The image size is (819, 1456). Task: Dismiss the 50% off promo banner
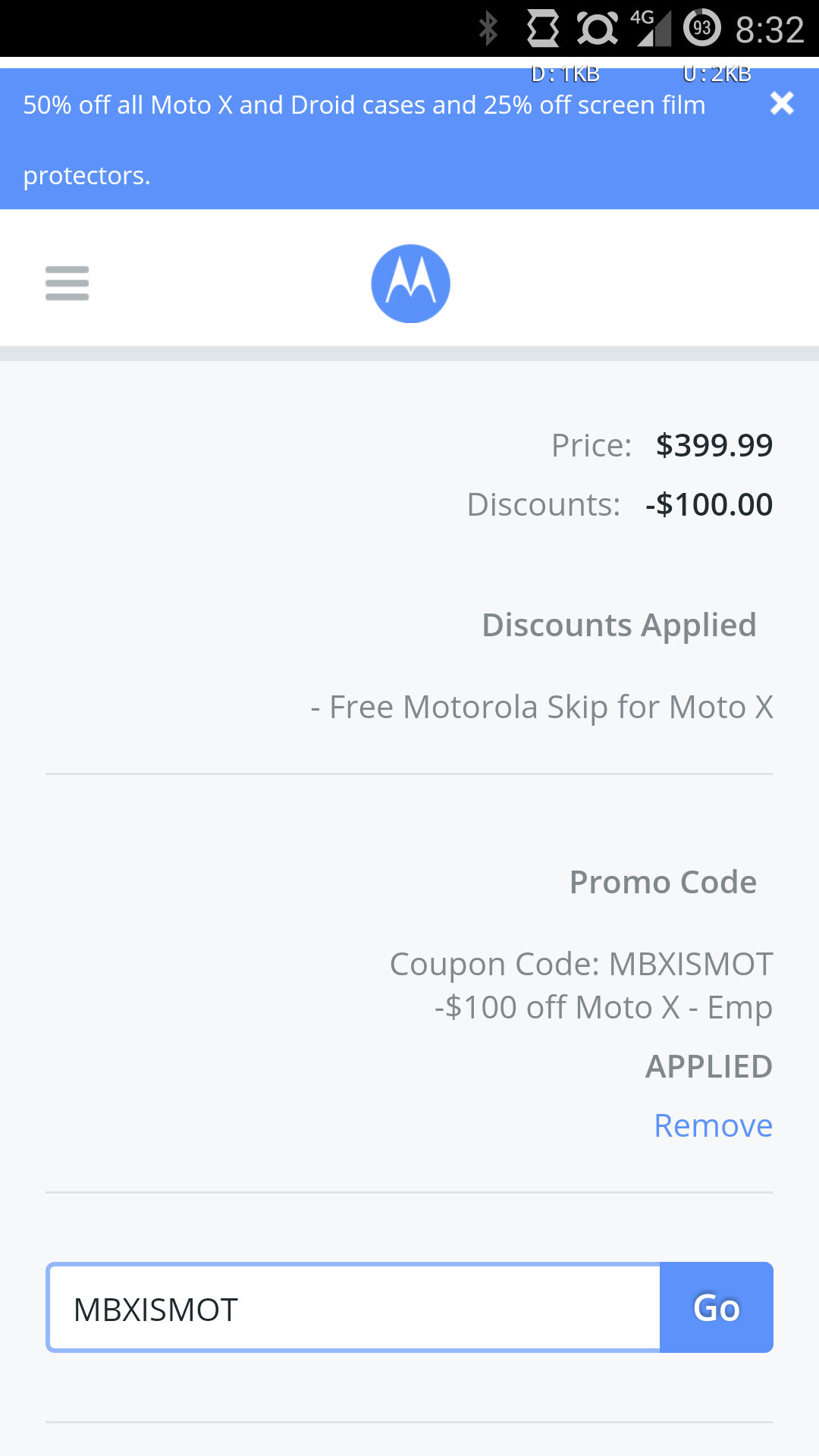point(782,104)
